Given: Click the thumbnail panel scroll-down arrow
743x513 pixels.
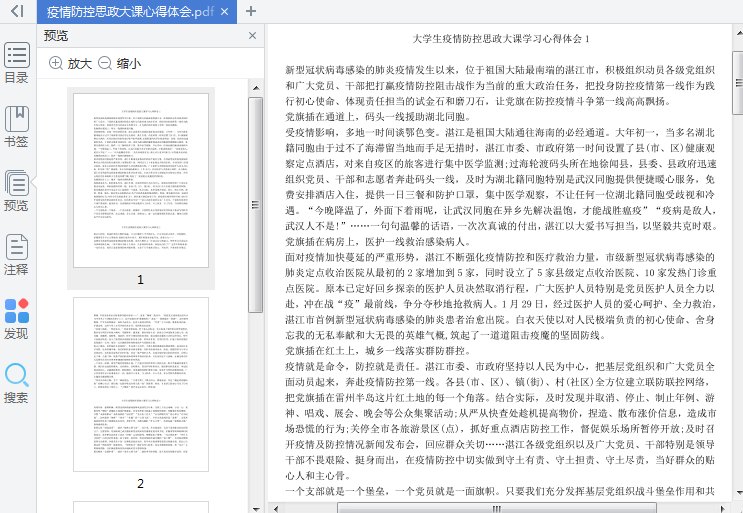Looking at the screenshot, I should point(256,509).
